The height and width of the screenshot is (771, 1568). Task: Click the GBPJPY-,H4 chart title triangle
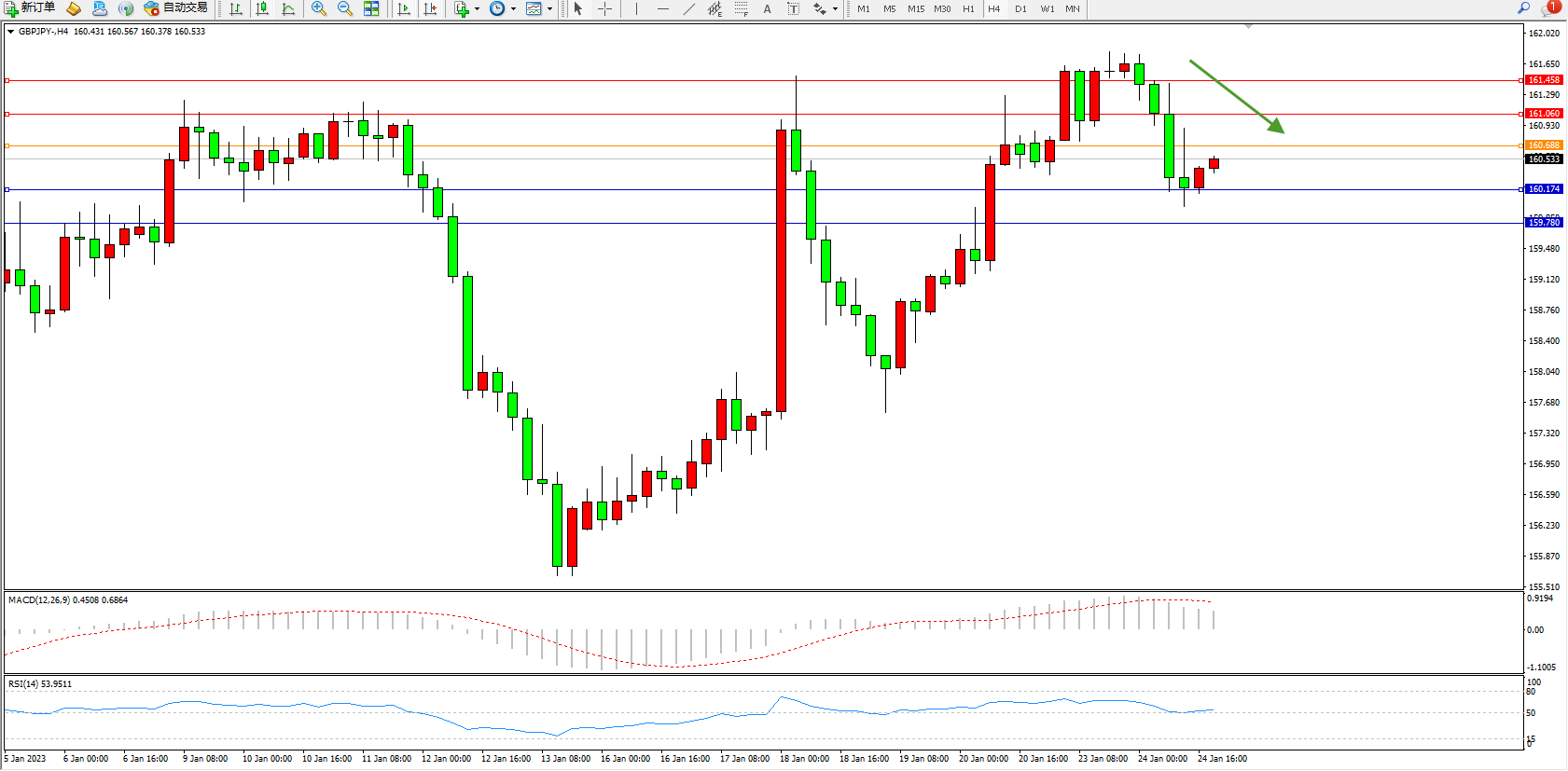pyautogui.click(x=10, y=32)
